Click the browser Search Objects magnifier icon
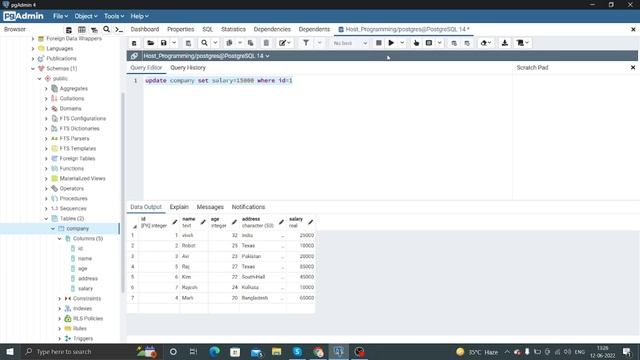 [x=107, y=29]
